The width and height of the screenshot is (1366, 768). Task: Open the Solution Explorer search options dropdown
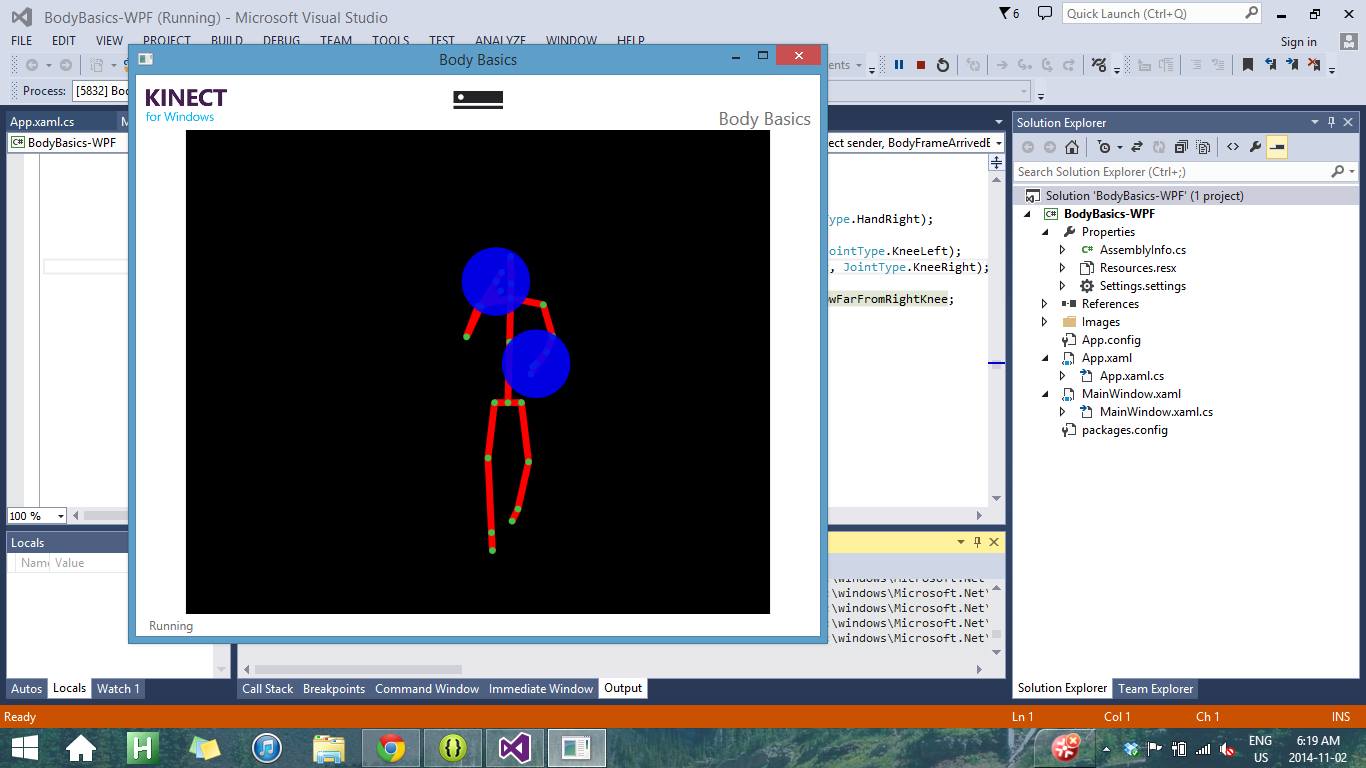[1351, 172]
